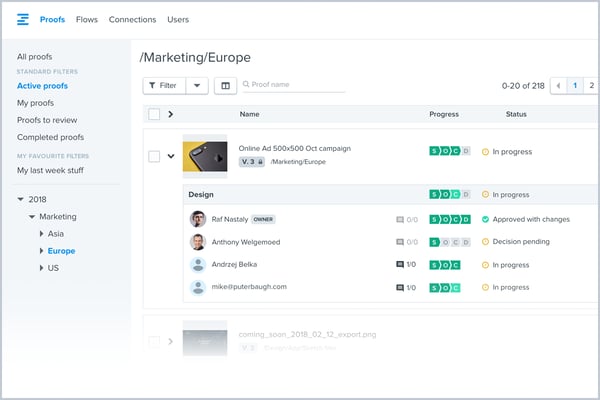Screen dimensions: 600x400
Task: Open the Filter dropdown arrow
Action: 197,86
